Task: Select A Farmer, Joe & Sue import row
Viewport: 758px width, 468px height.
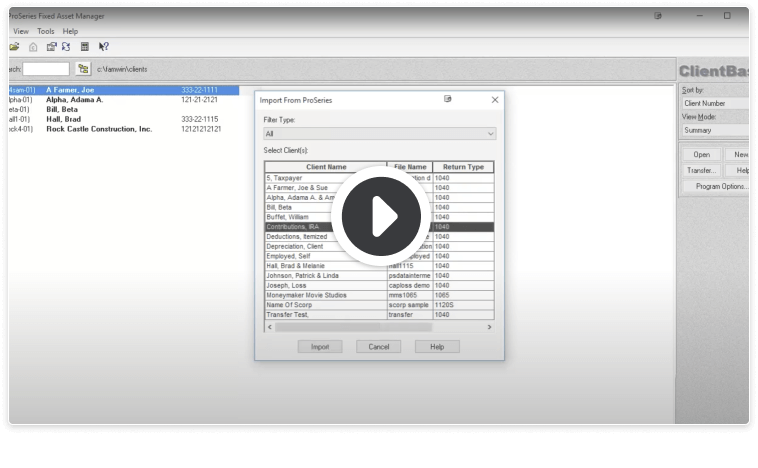Action: (379, 188)
